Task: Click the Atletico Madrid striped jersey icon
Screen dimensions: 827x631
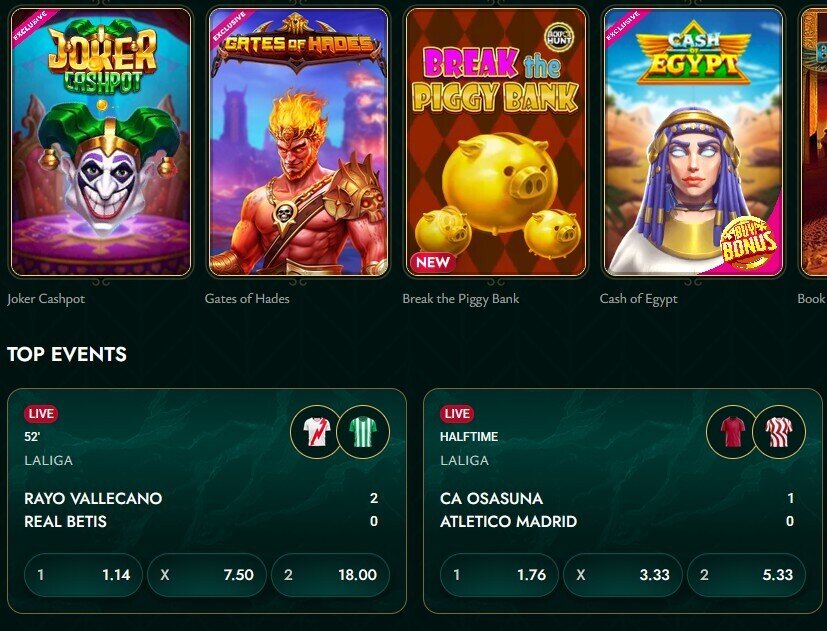Action: coord(779,432)
